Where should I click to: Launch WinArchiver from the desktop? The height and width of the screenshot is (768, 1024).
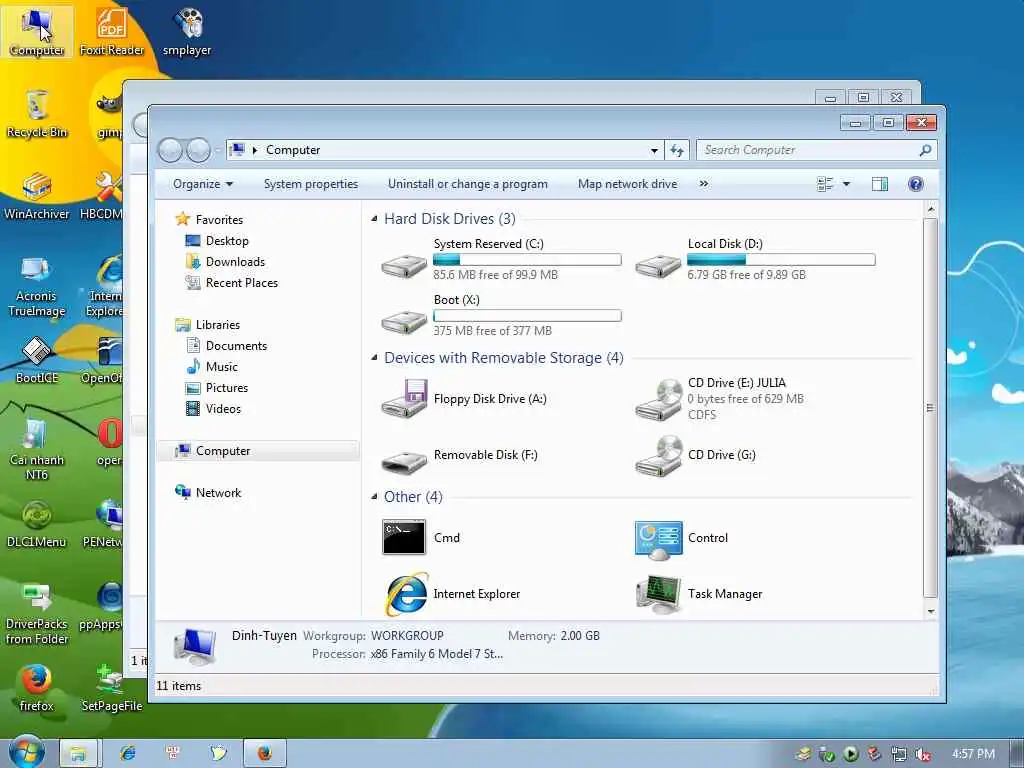pyautogui.click(x=37, y=195)
